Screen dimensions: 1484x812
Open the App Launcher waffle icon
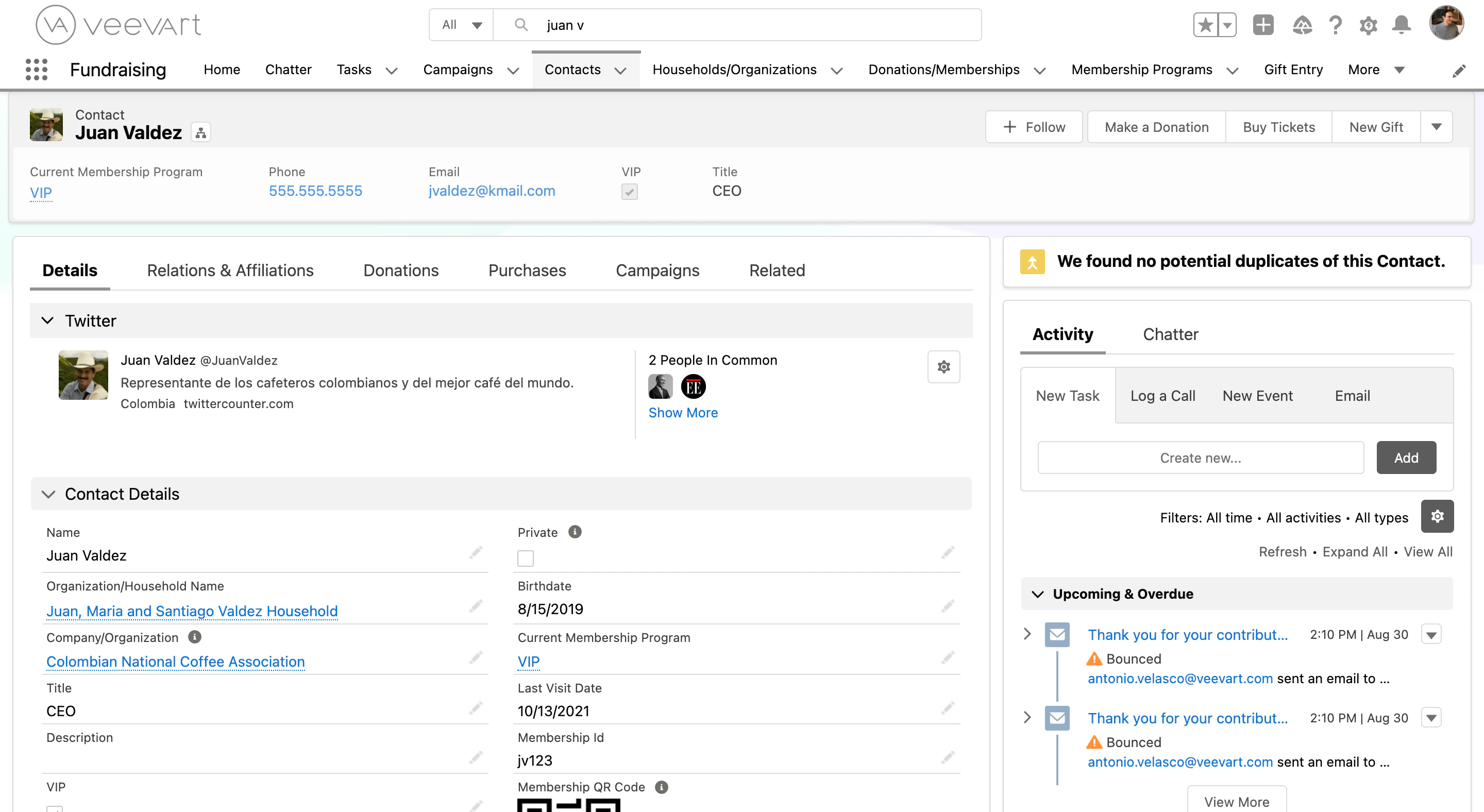pos(36,69)
